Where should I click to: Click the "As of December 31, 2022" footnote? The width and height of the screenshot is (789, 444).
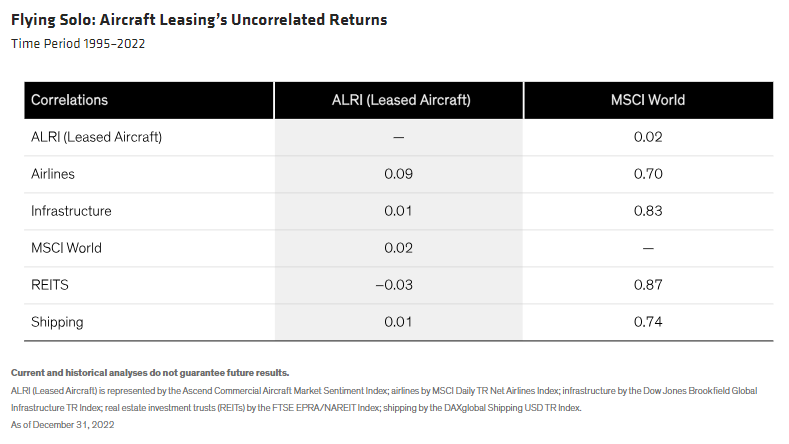(61, 425)
